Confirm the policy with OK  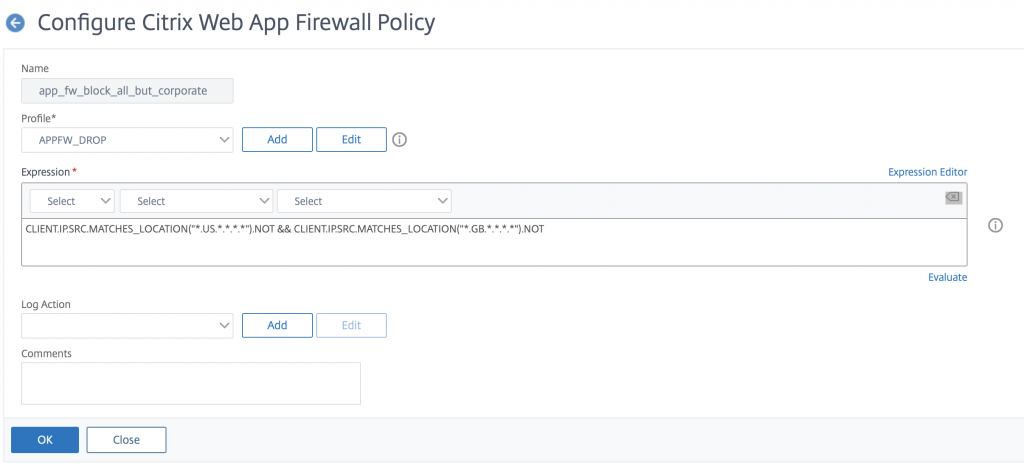point(44,439)
